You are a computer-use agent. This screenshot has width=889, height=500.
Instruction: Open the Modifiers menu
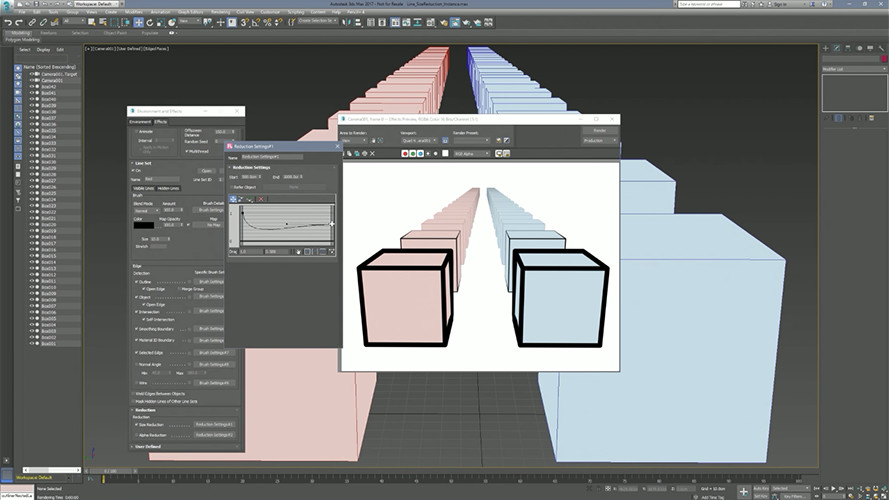click(134, 12)
